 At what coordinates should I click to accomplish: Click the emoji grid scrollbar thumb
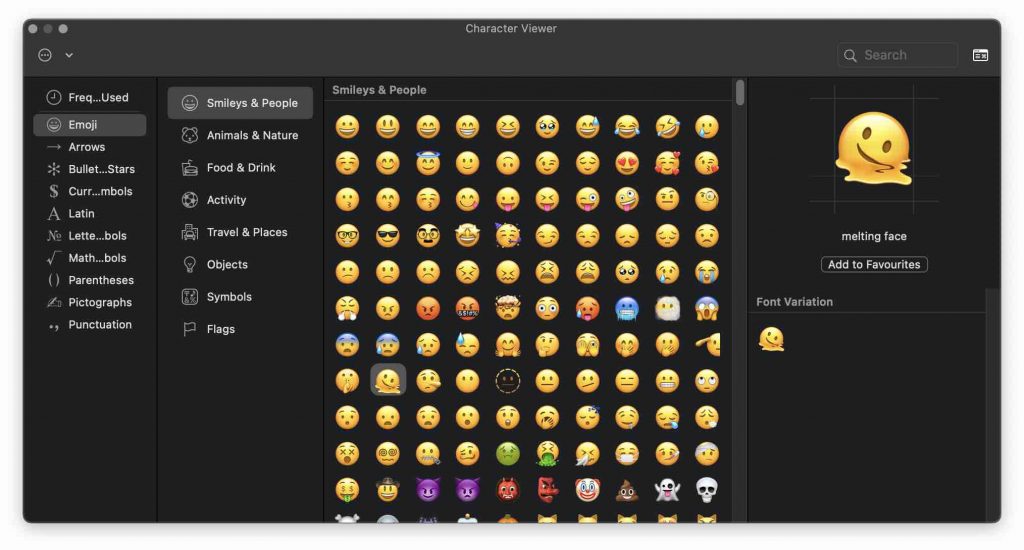click(740, 92)
